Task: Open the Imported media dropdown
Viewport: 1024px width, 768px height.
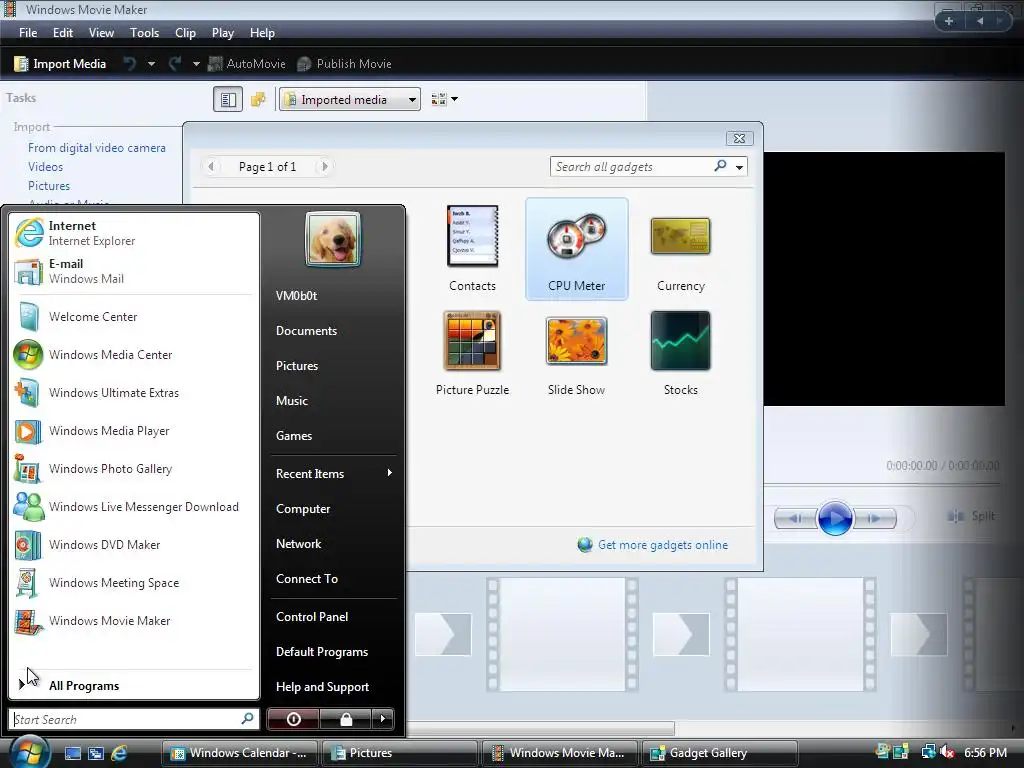Action: tap(350, 99)
